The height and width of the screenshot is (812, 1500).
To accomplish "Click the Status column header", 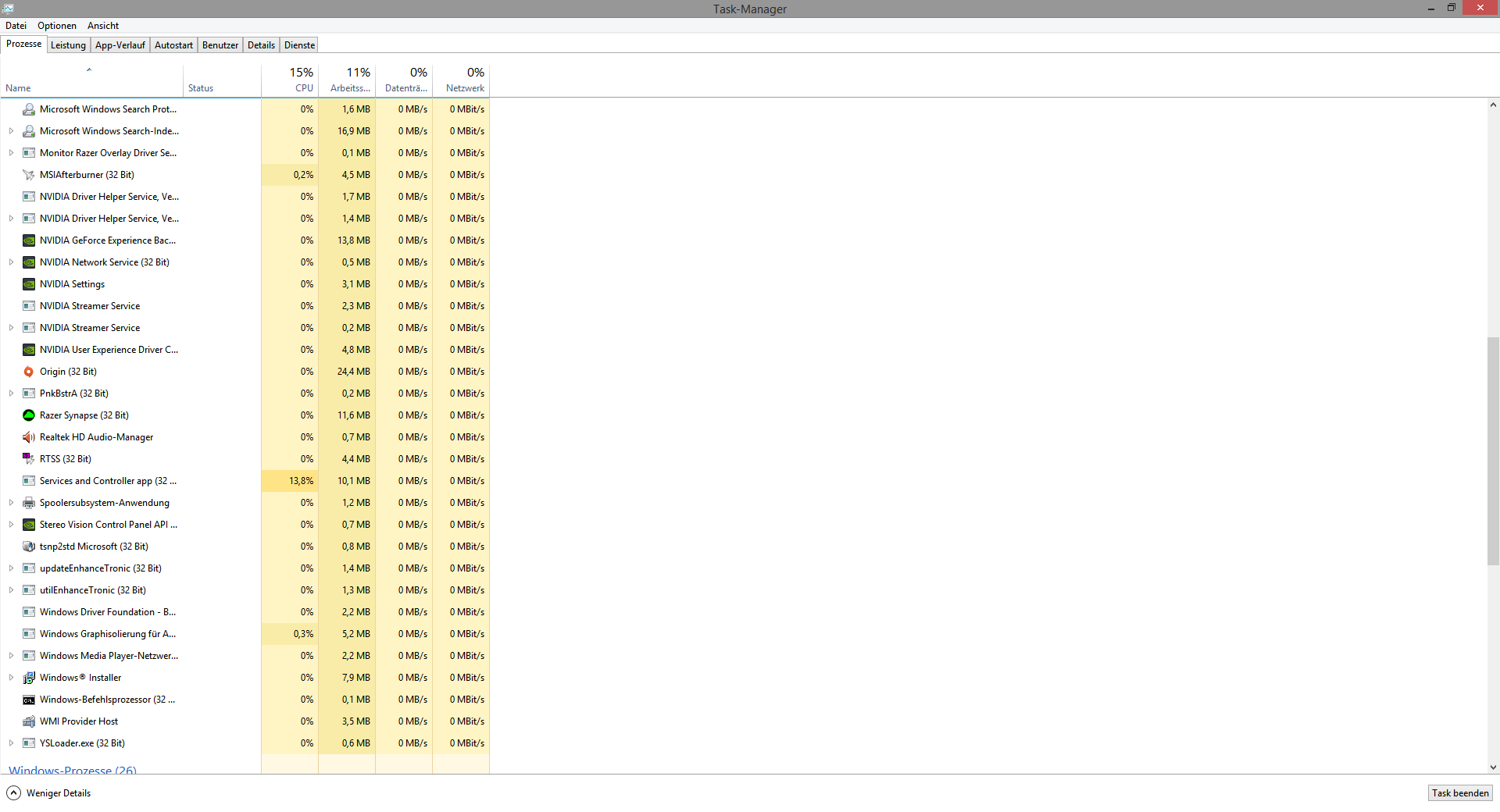I will coord(223,80).
